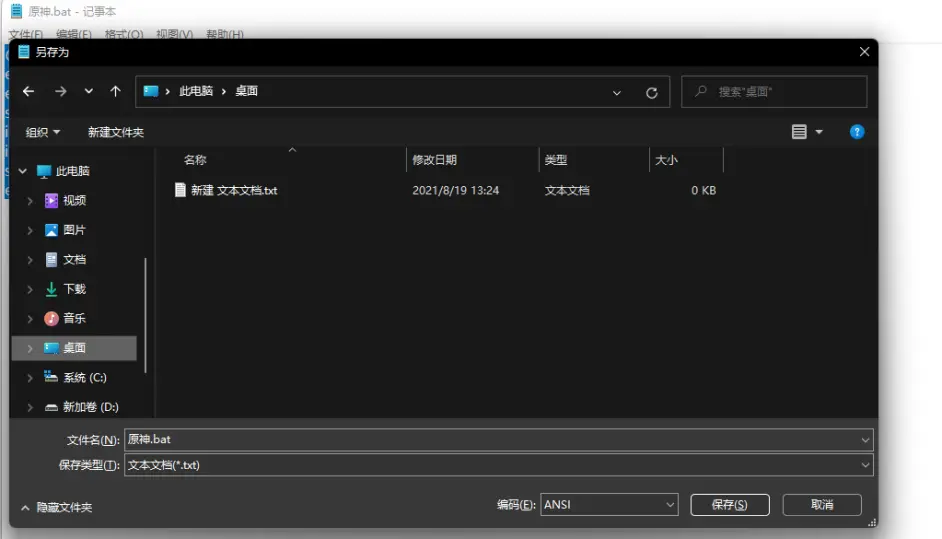Open the 组织 menu

[x=43, y=132]
